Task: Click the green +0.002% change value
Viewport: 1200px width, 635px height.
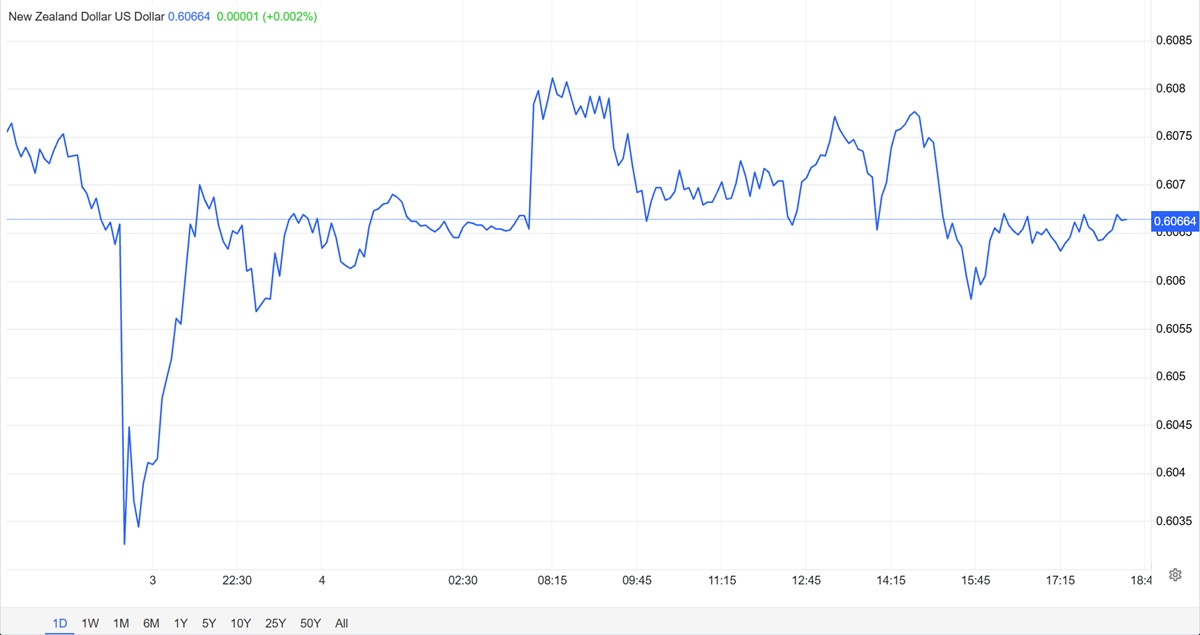Action: 290,17
